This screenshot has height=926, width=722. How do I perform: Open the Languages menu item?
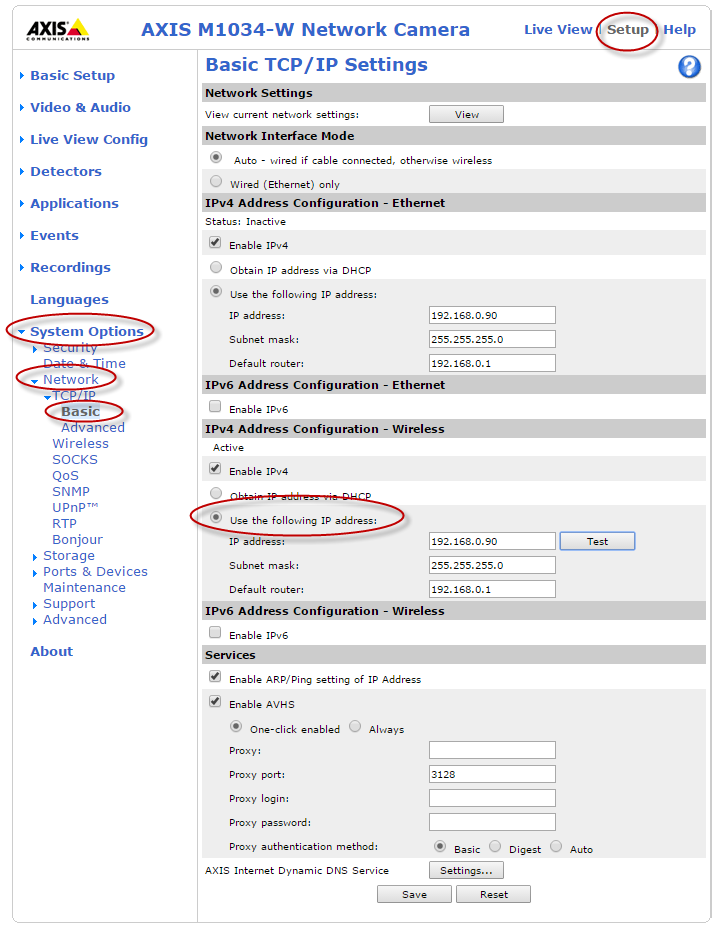[x=69, y=299]
